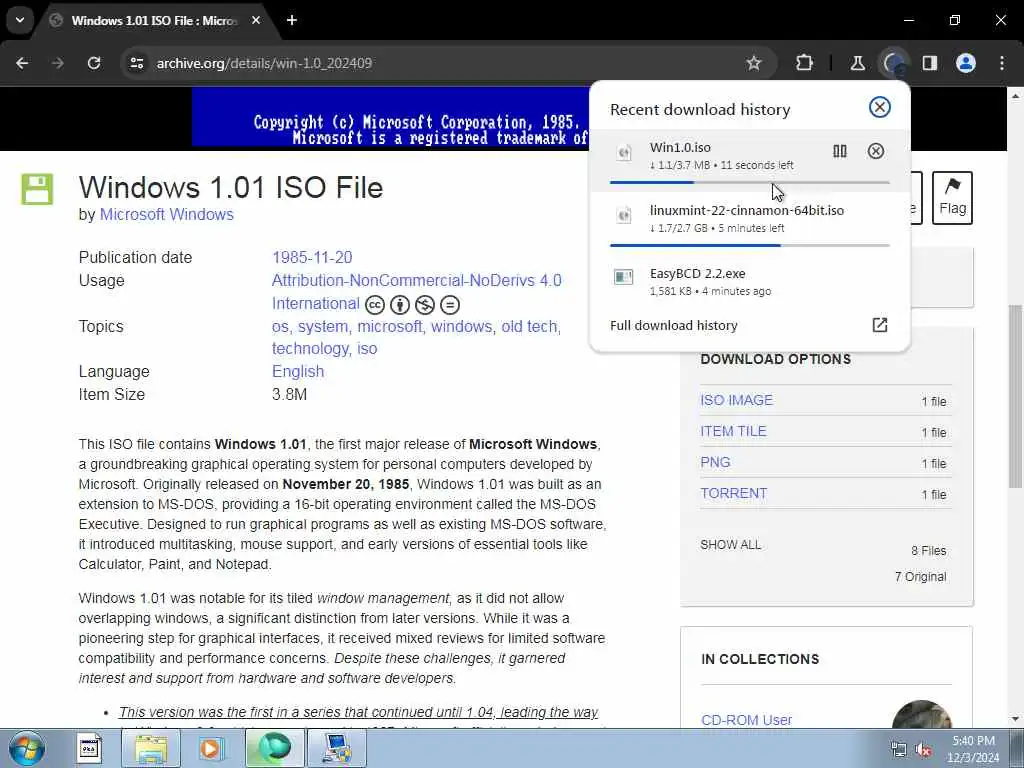Open the Chrome profile avatar

966,63
